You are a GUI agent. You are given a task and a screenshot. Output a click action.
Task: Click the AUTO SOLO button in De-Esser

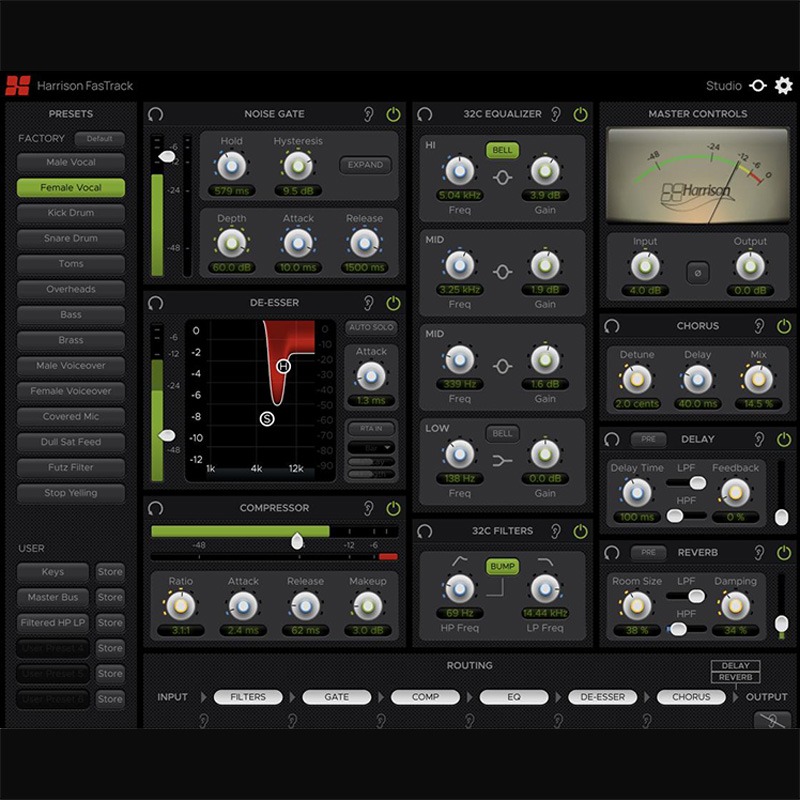click(371, 328)
